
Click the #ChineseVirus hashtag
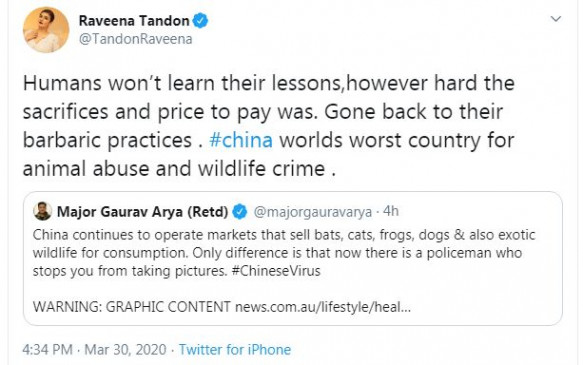point(276,271)
